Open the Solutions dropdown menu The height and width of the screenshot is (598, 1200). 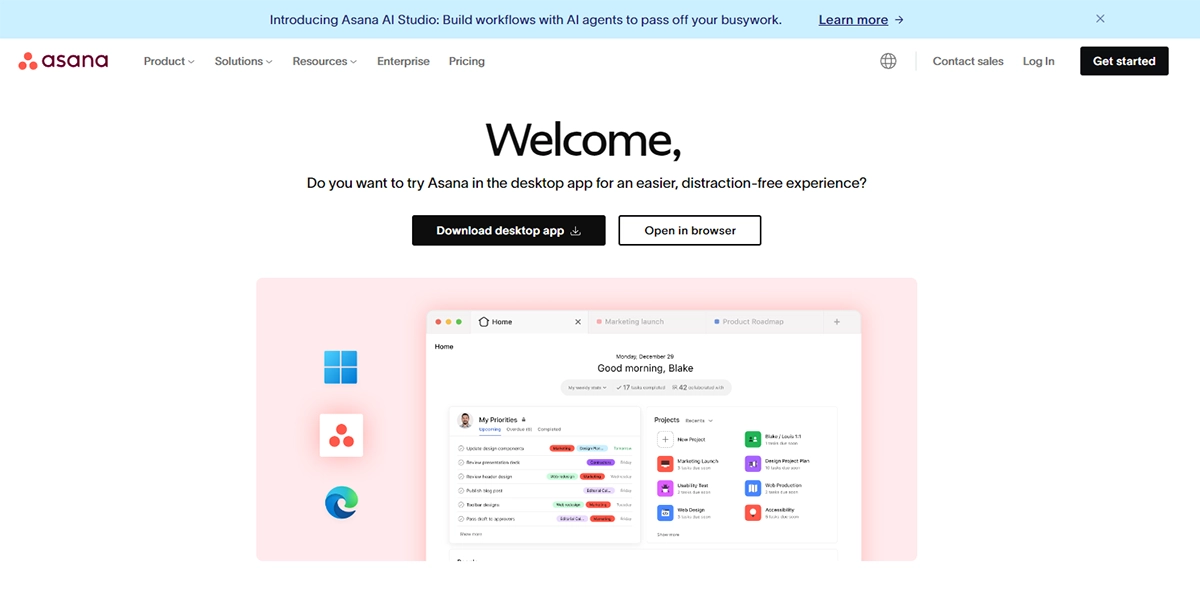click(243, 61)
